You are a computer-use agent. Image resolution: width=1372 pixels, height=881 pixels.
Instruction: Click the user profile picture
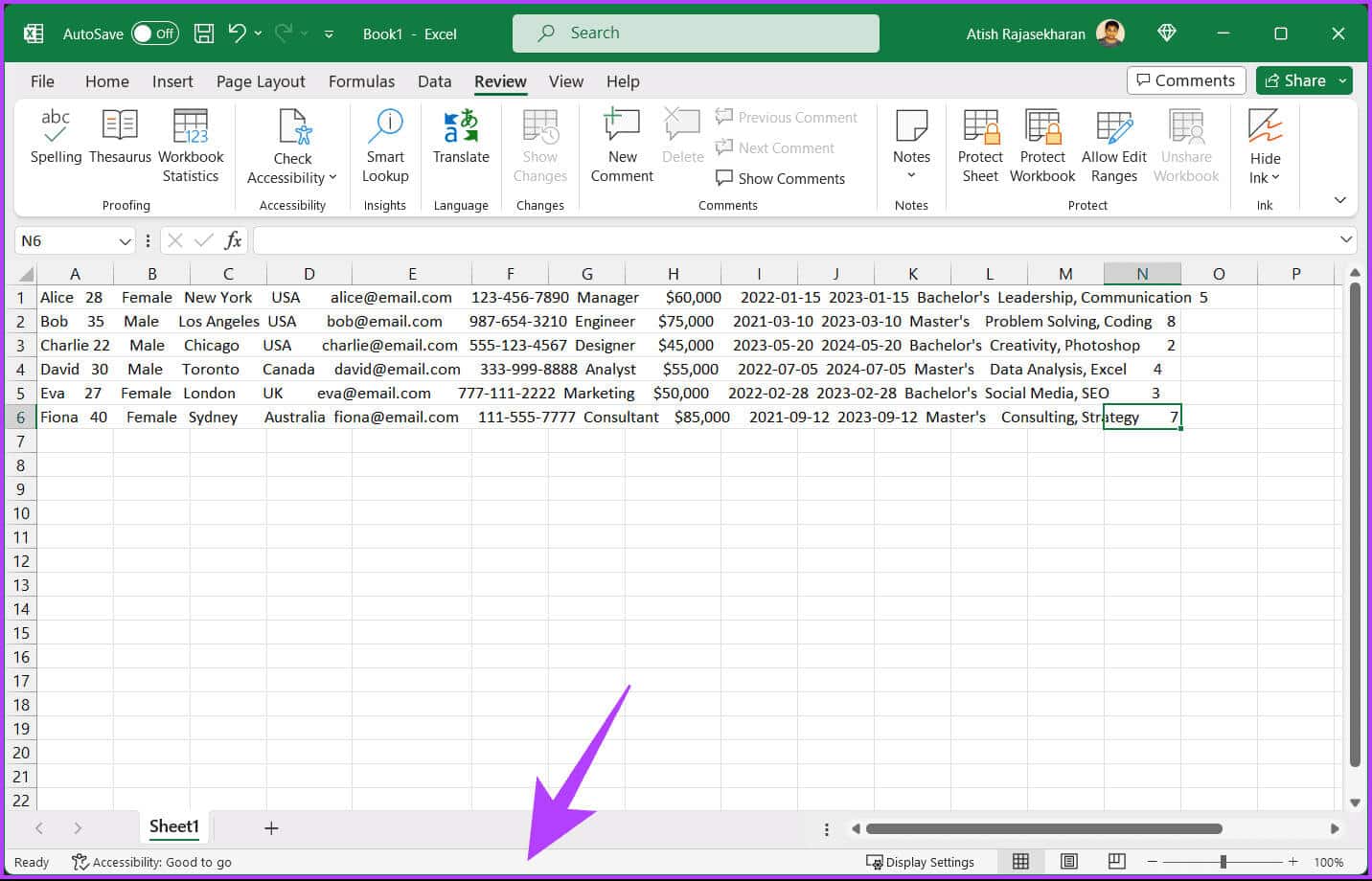pyautogui.click(x=1110, y=33)
